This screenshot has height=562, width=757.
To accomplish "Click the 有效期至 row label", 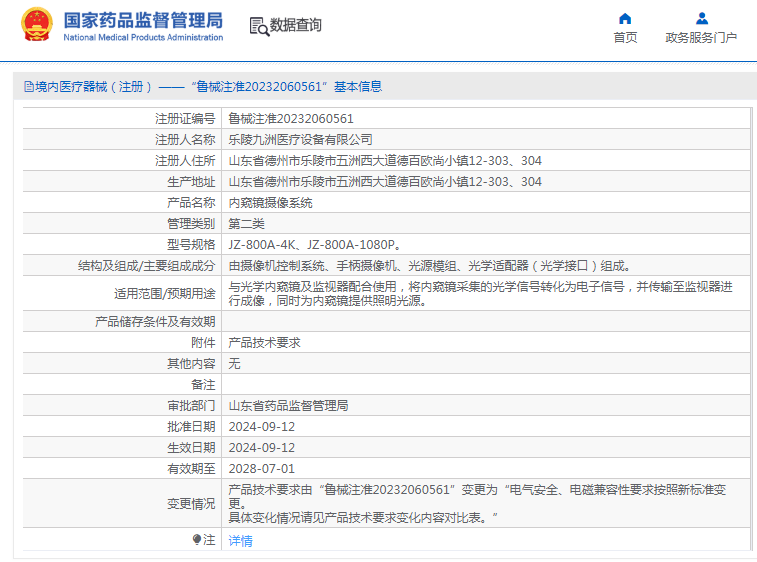I will [191, 469].
